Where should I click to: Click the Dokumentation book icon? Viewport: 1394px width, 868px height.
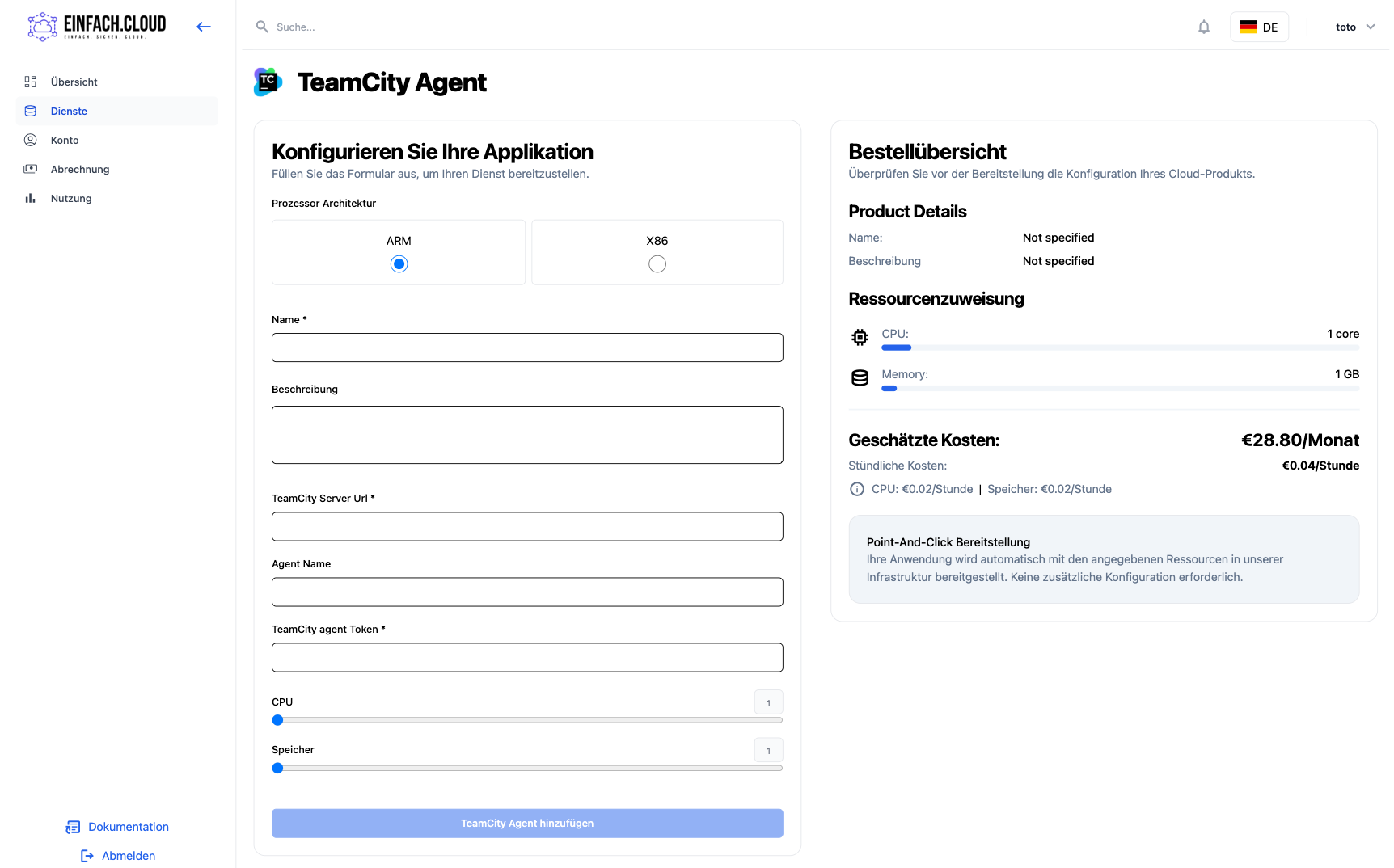(73, 827)
